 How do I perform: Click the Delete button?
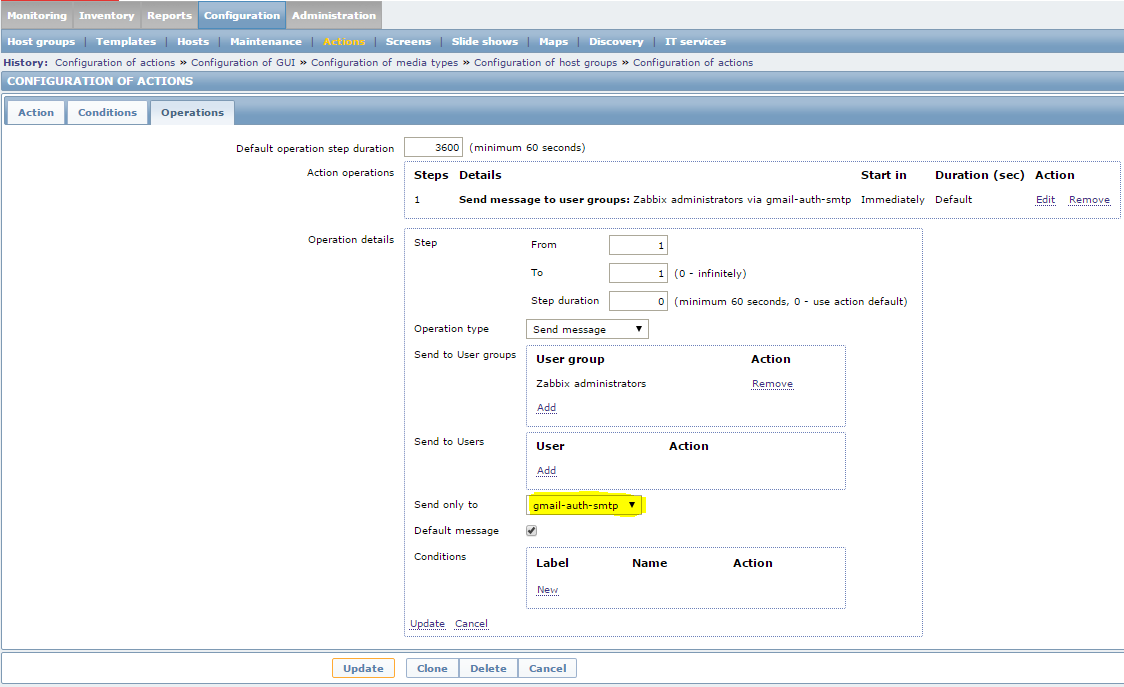[488, 667]
